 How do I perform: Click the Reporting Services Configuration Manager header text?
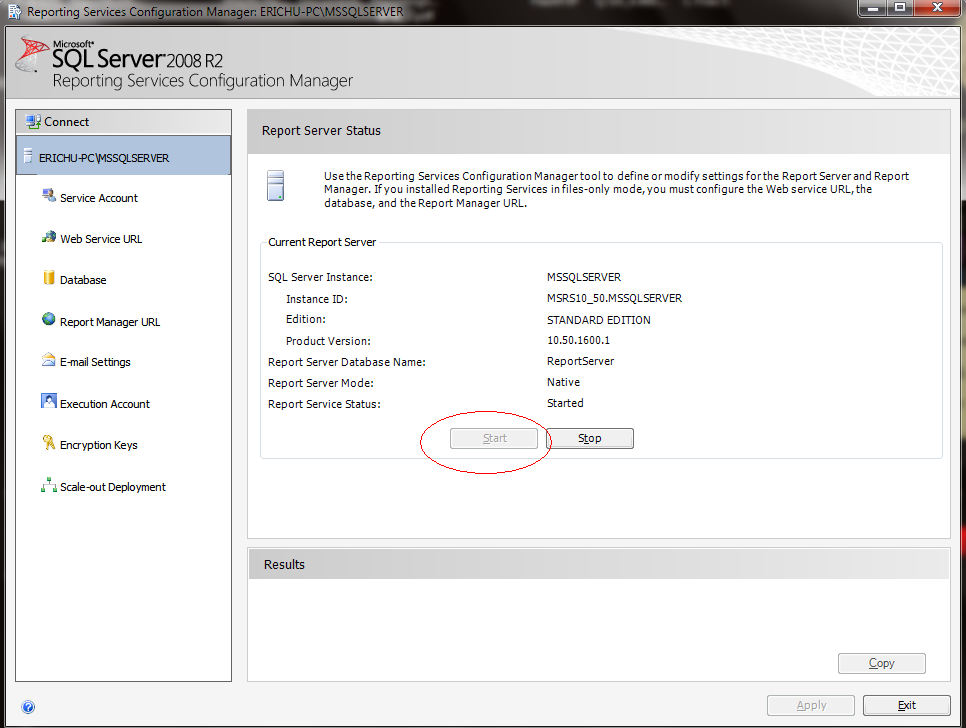pyautogui.click(x=203, y=81)
